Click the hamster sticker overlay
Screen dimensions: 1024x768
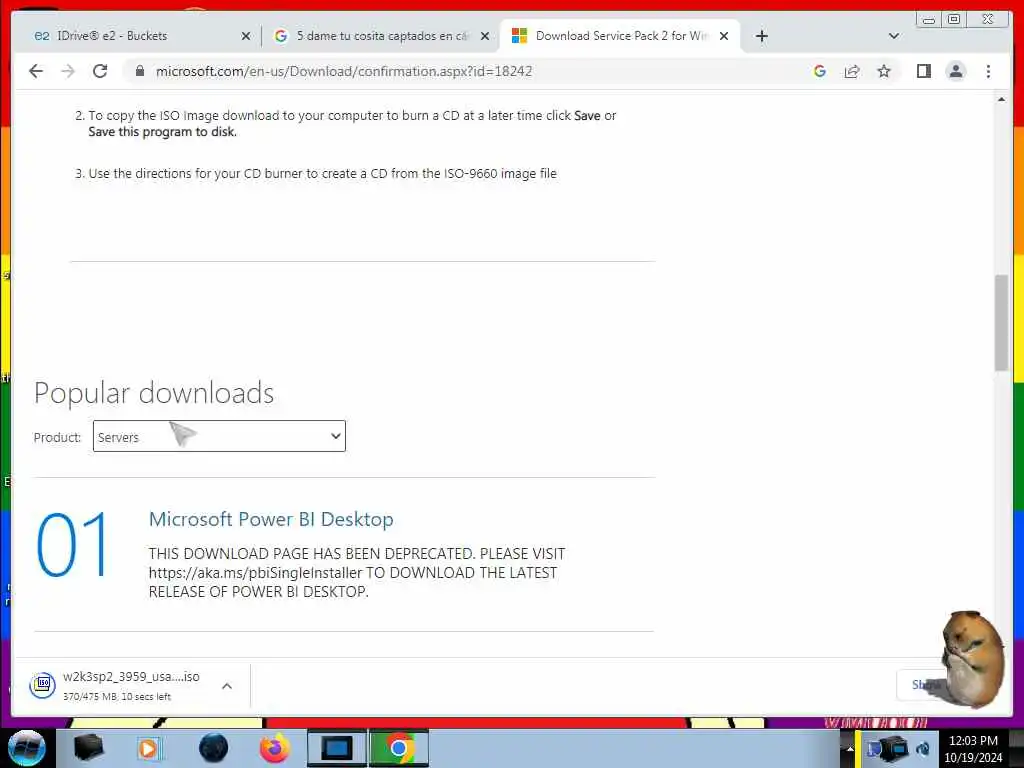(971, 658)
